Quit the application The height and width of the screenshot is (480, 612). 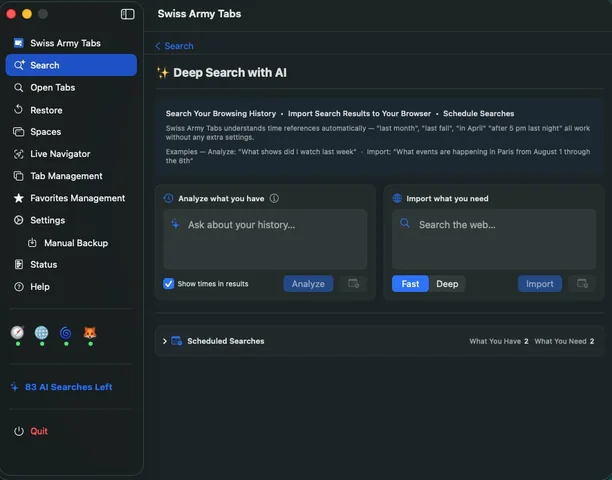click(39, 431)
